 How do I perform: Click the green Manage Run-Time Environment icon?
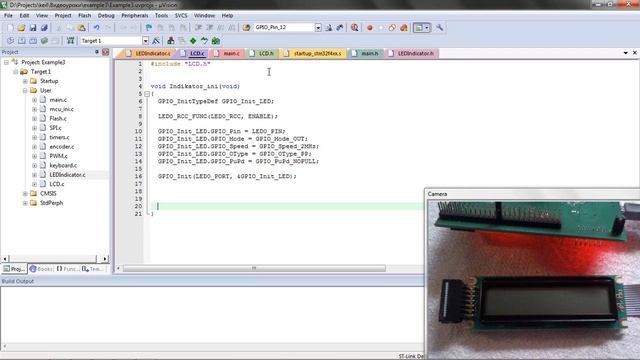pos(193,41)
